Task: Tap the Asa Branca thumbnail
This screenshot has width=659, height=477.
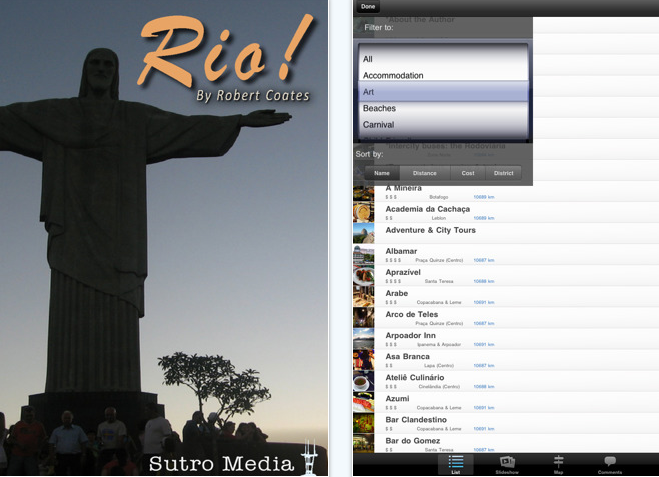Action: (x=364, y=359)
